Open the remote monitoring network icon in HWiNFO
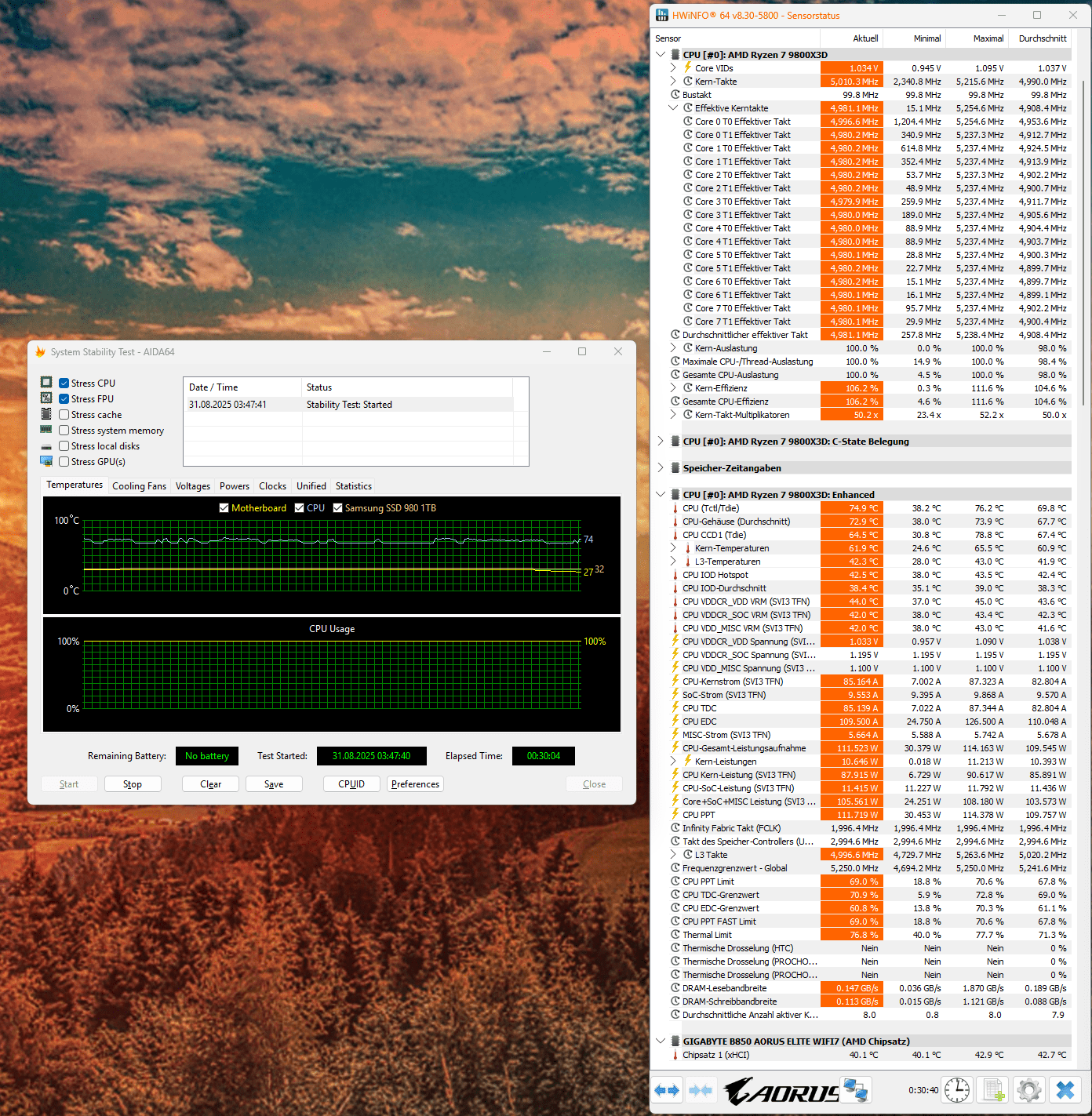 (x=855, y=1090)
